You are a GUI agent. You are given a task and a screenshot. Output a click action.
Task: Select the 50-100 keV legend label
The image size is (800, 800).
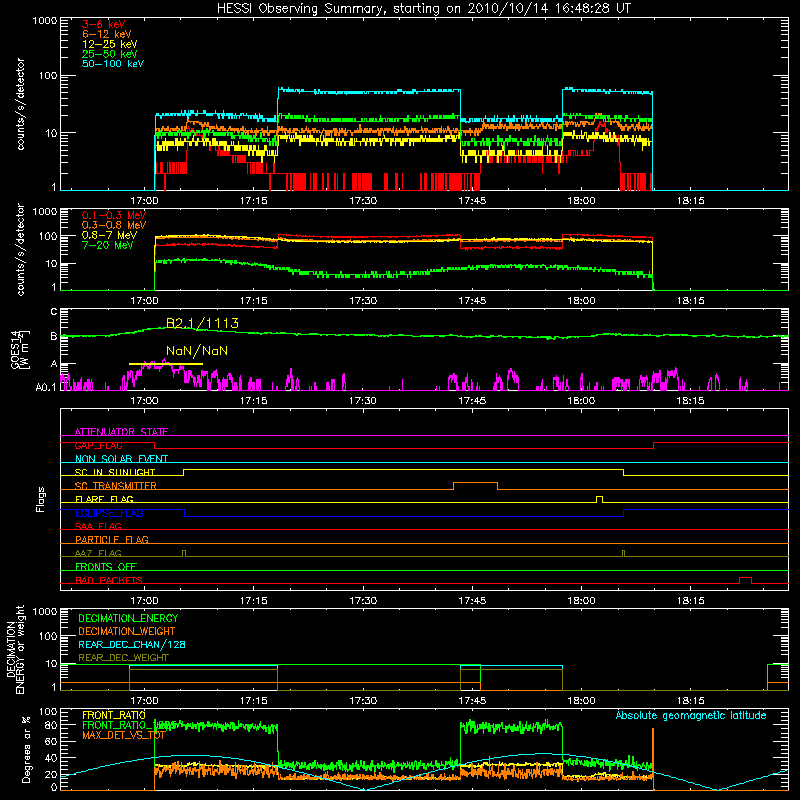(113, 64)
